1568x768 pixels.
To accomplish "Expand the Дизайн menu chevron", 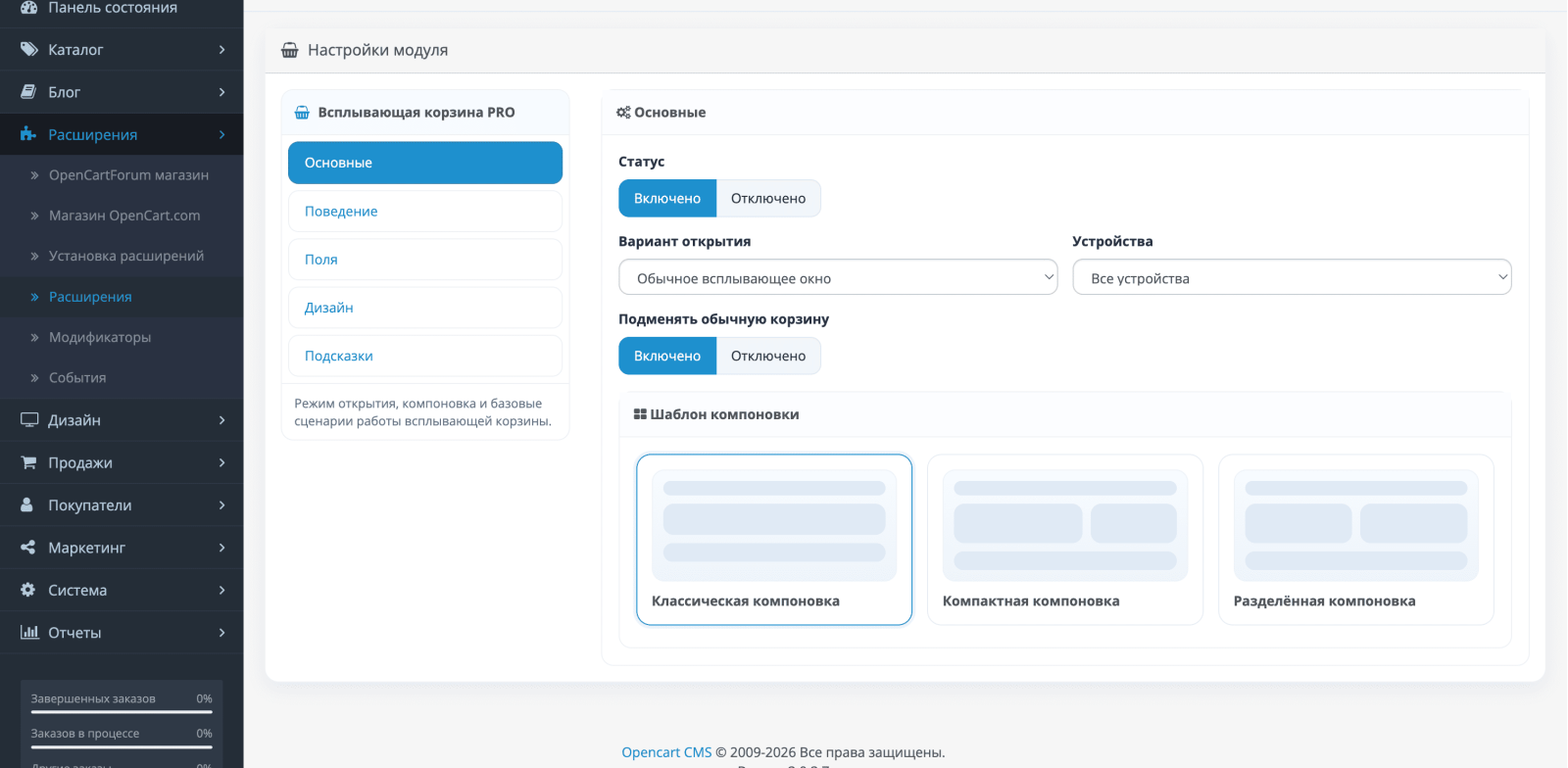I will point(221,419).
